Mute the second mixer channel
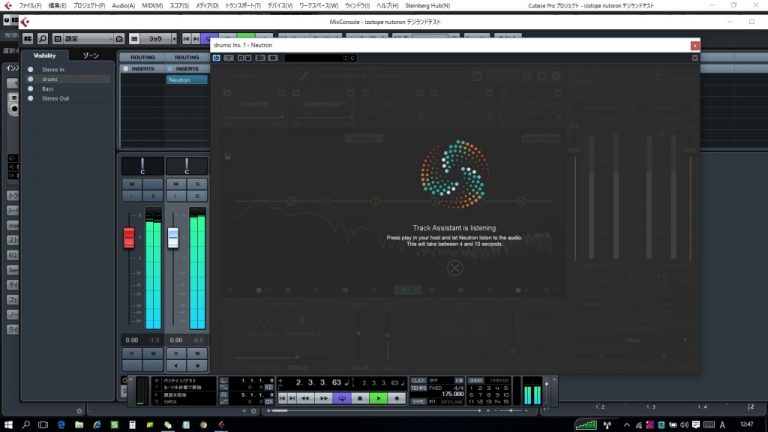 (x=176, y=184)
